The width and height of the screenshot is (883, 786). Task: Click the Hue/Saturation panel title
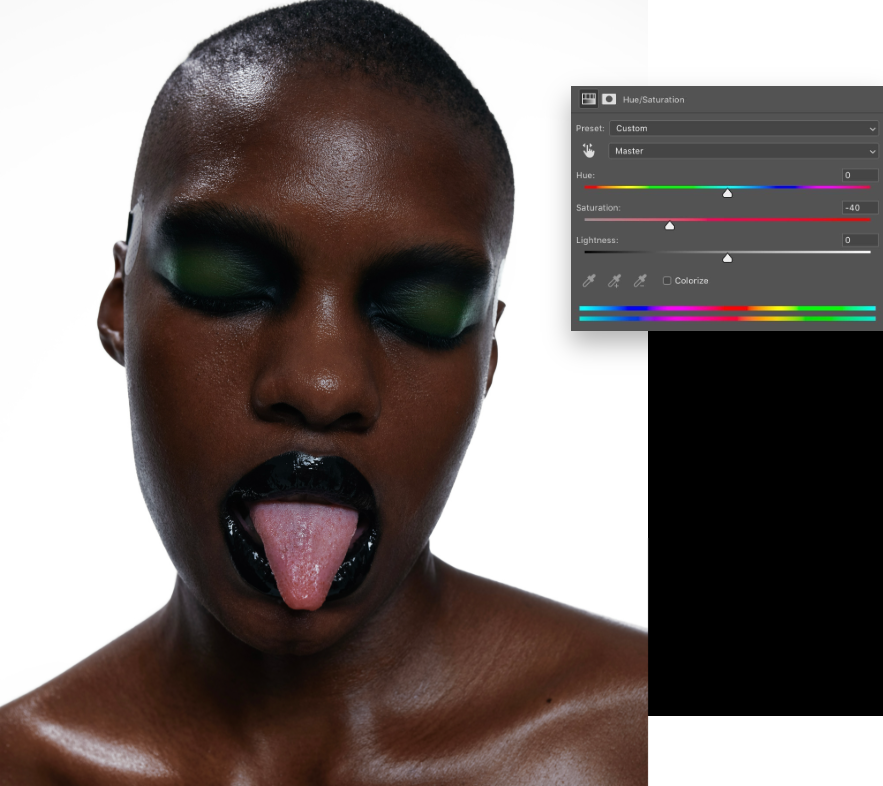pyautogui.click(x=653, y=100)
